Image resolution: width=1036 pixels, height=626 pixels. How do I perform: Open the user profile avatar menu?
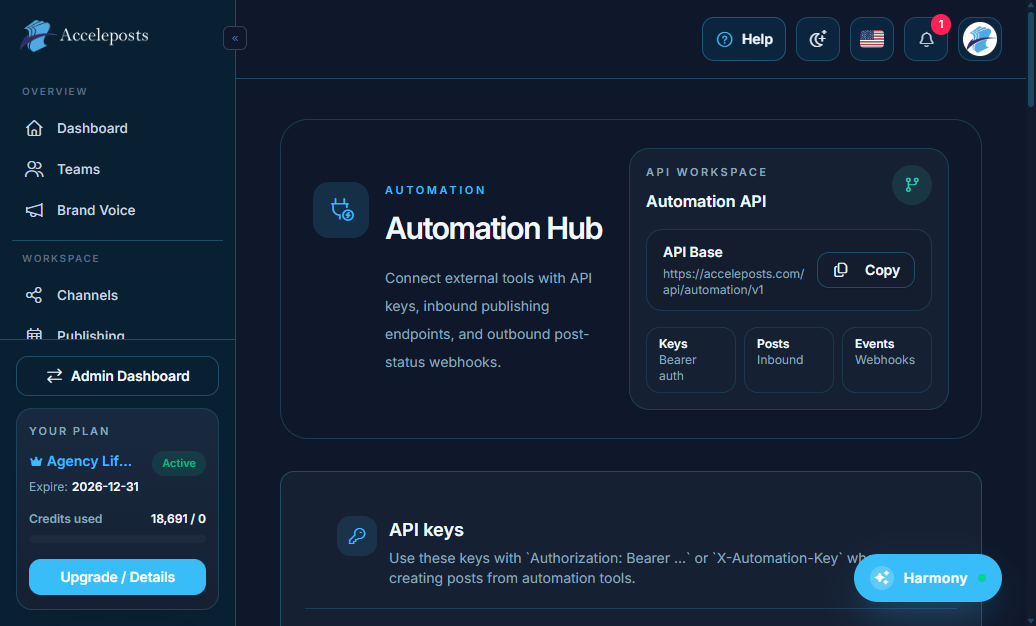click(x=980, y=39)
